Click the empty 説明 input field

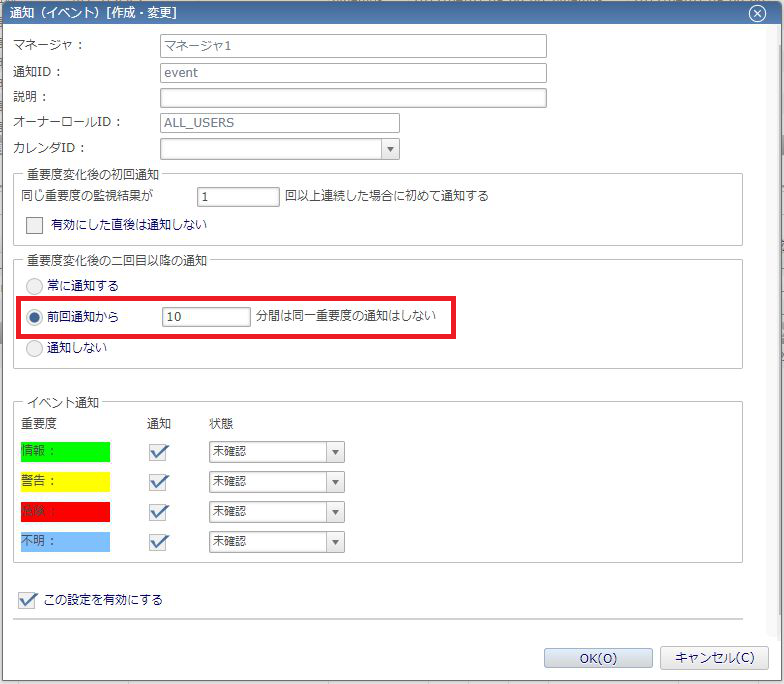pyautogui.click(x=353, y=98)
